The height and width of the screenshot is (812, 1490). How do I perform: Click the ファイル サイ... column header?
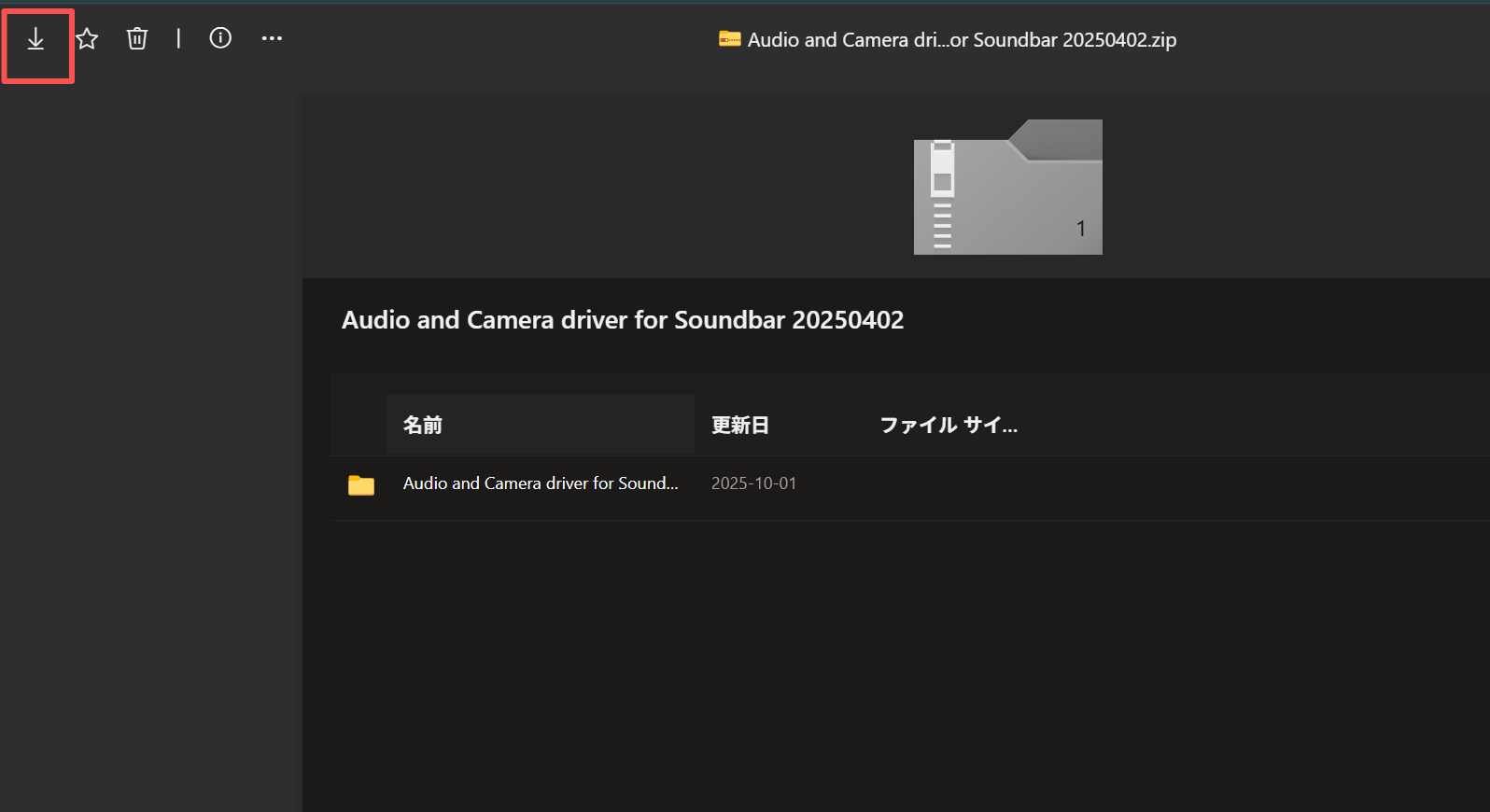pos(949,426)
